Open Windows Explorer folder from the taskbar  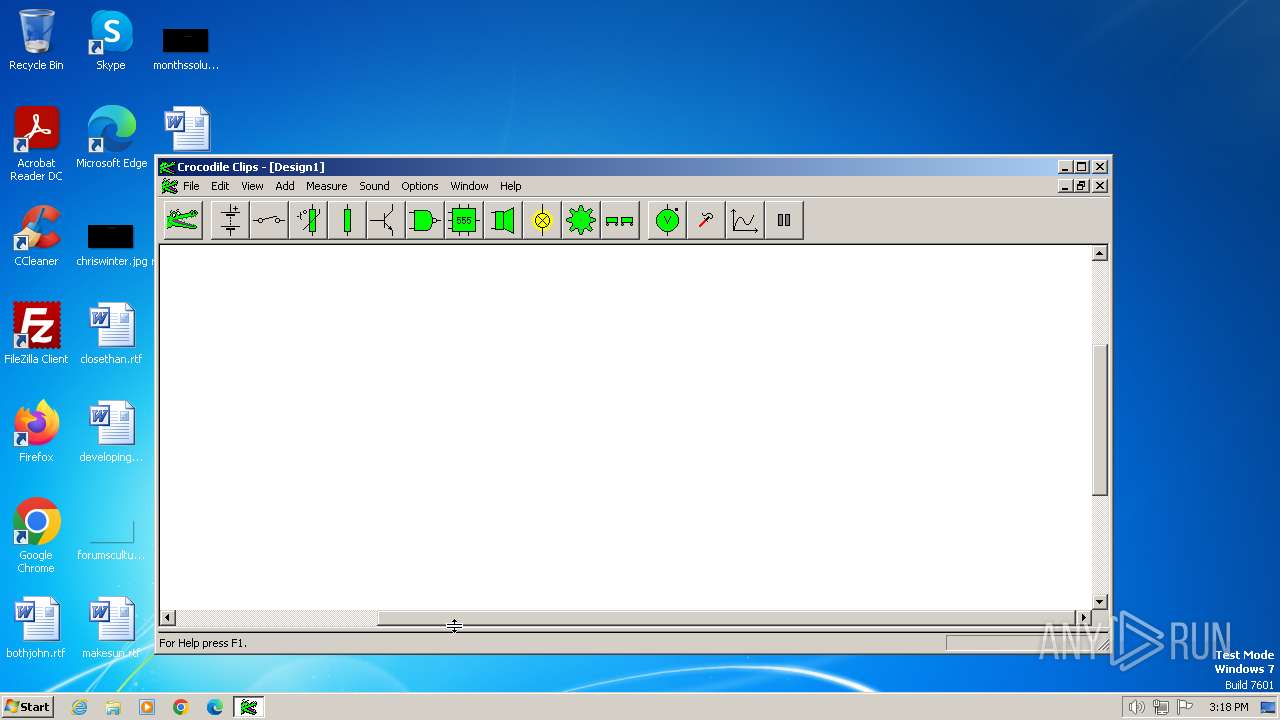113,707
